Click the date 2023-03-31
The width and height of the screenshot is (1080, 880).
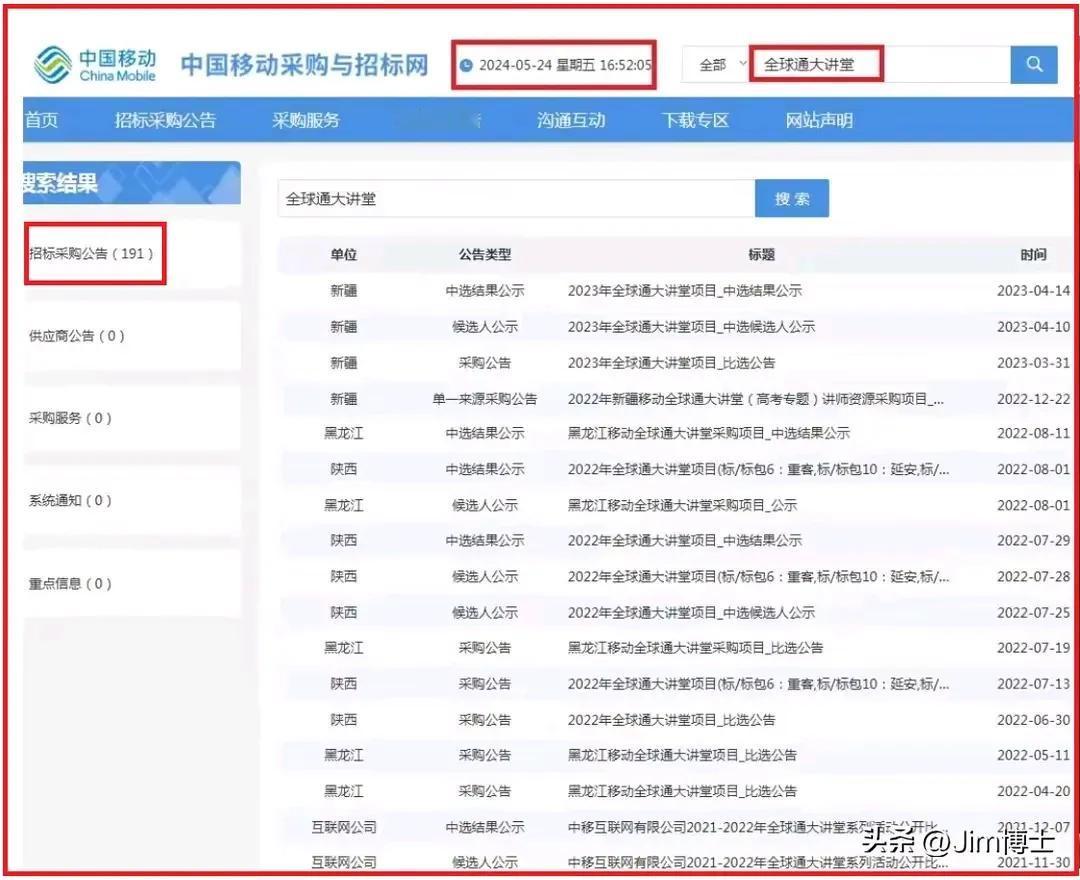[1033, 363]
